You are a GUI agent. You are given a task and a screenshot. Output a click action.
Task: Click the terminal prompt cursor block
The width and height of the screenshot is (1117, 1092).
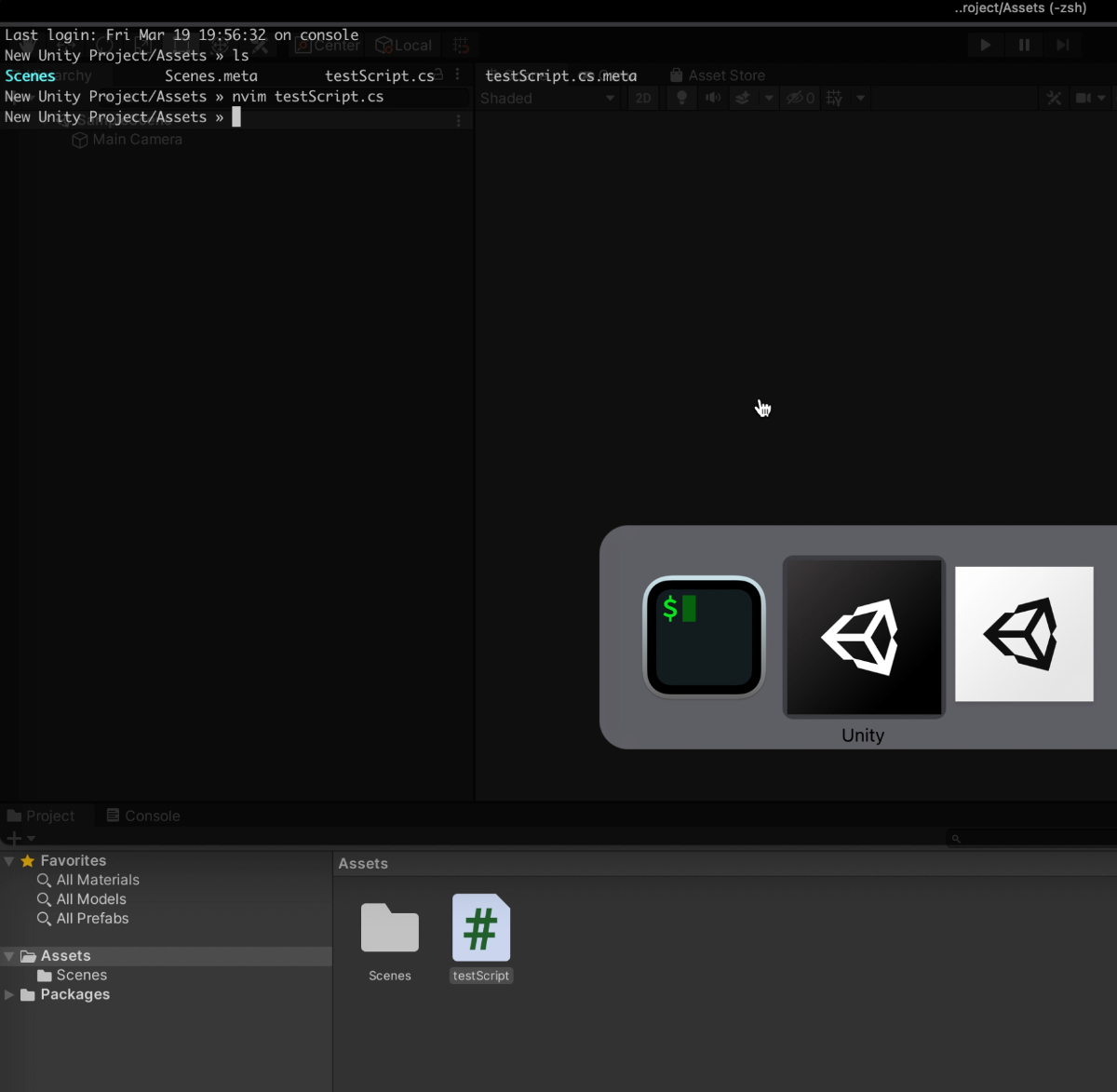point(236,116)
